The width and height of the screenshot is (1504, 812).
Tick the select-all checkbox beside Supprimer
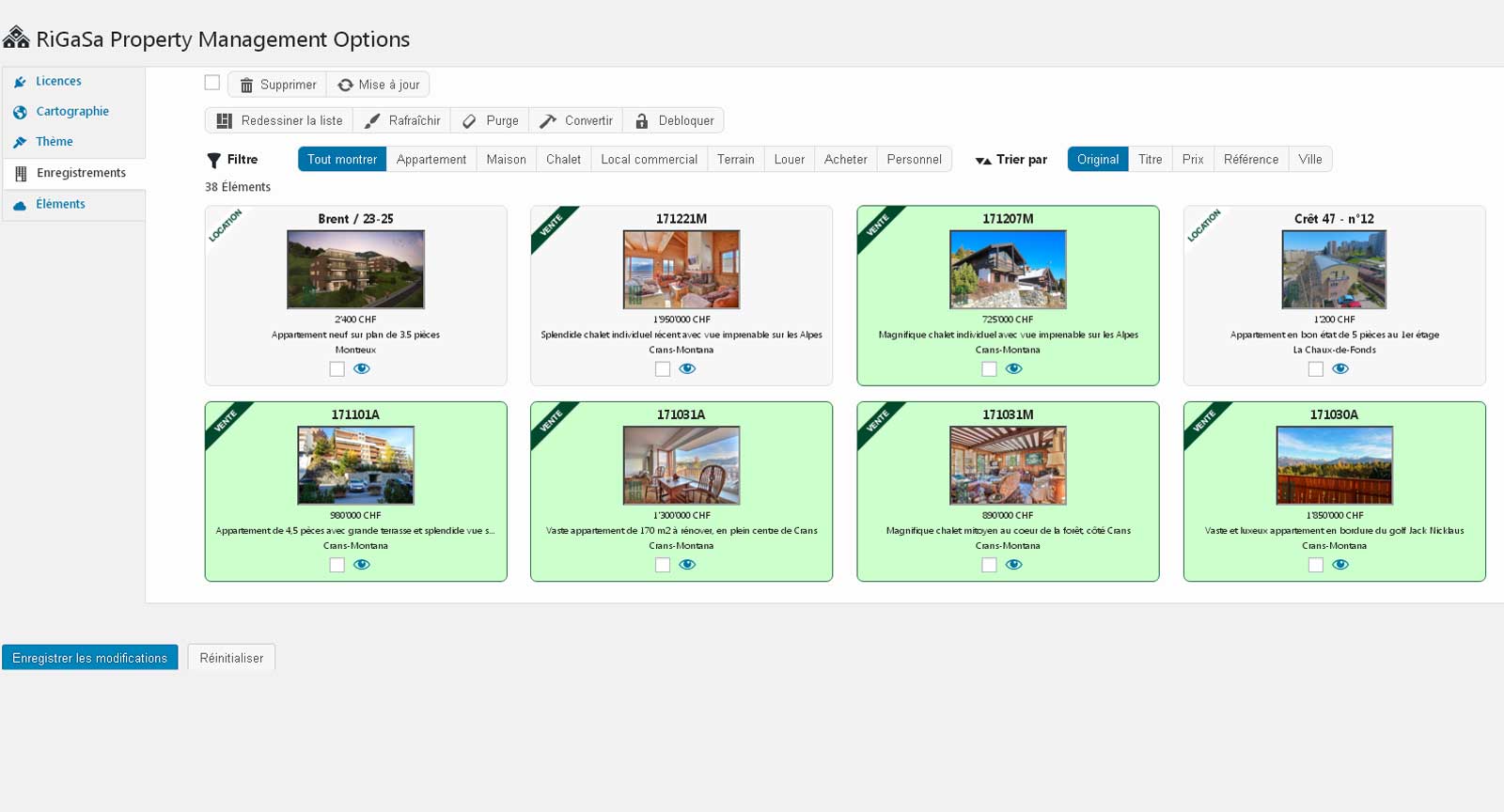pyautogui.click(x=212, y=83)
